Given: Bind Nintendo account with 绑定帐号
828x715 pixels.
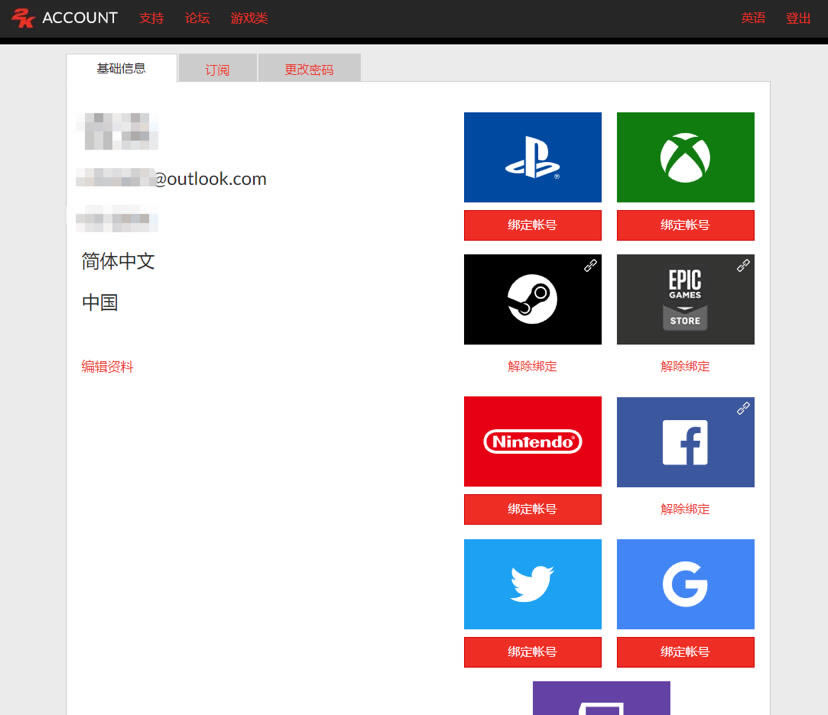Looking at the screenshot, I should [x=532, y=509].
